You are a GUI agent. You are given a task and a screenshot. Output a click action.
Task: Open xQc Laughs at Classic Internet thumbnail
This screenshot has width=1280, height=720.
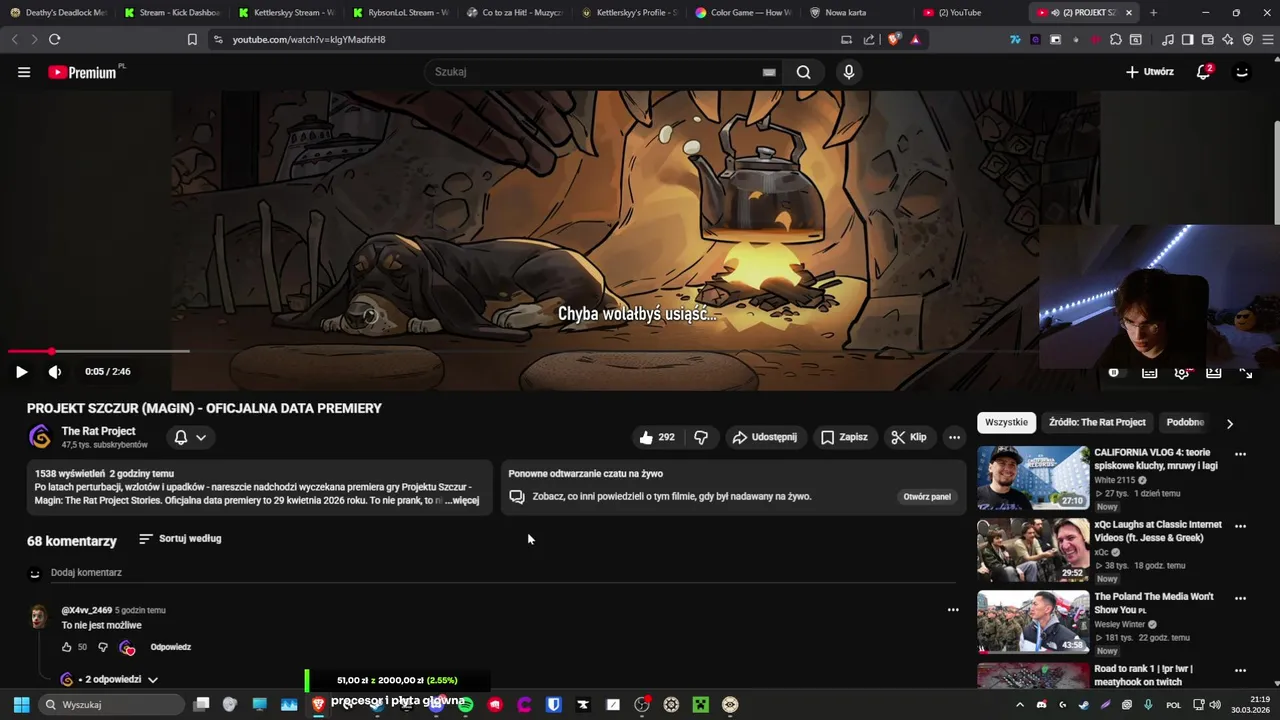coord(1033,550)
